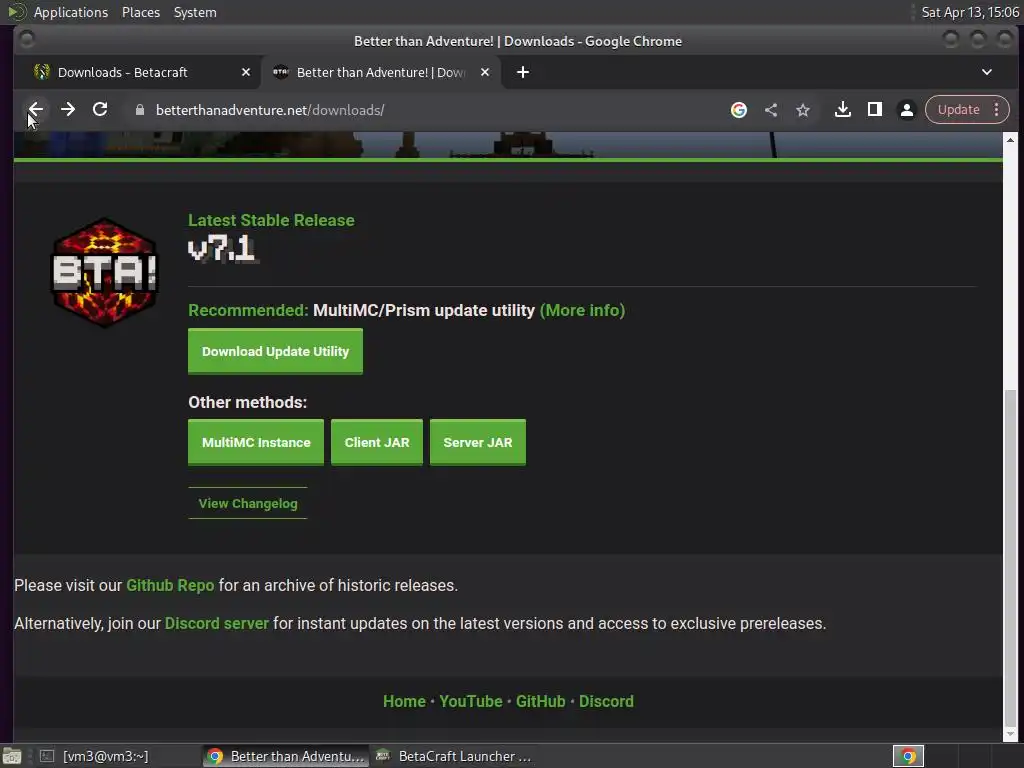
Task: Open Chrome downloads tray icon
Action: [x=842, y=110]
